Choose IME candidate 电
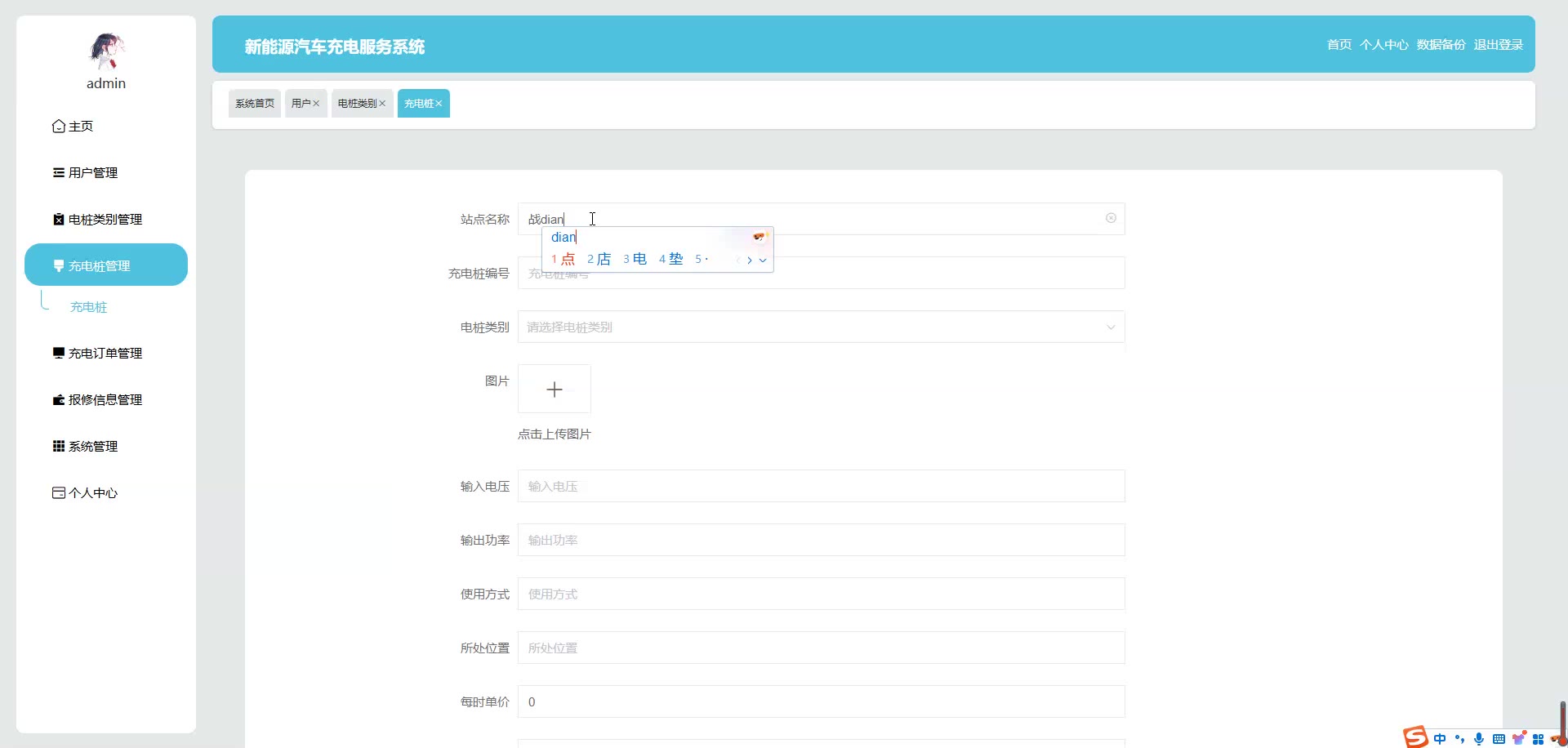1568x748 pixels. tap(635, 259)
